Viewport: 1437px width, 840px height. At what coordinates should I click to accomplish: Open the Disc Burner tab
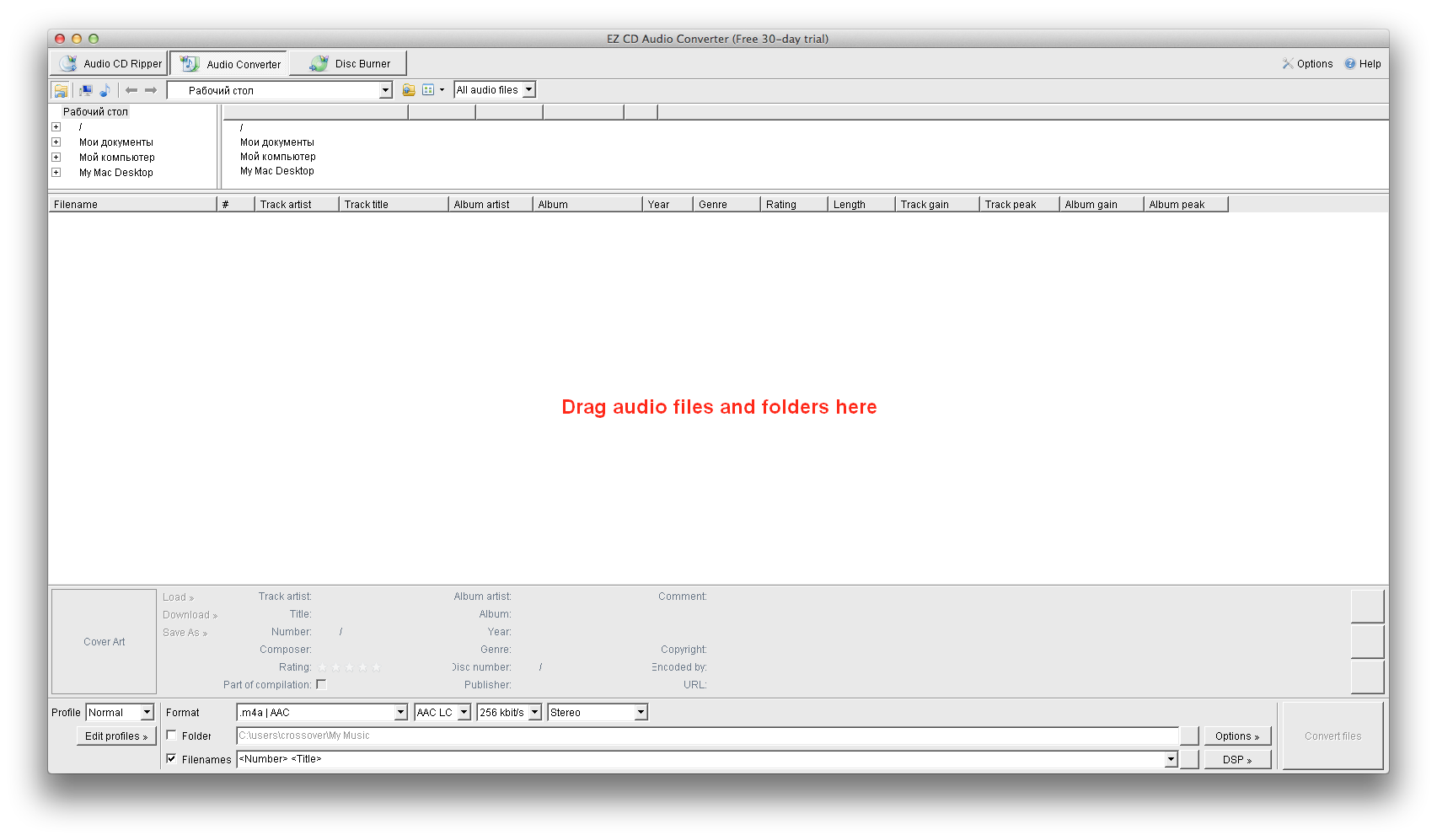[x=349, y=63]
